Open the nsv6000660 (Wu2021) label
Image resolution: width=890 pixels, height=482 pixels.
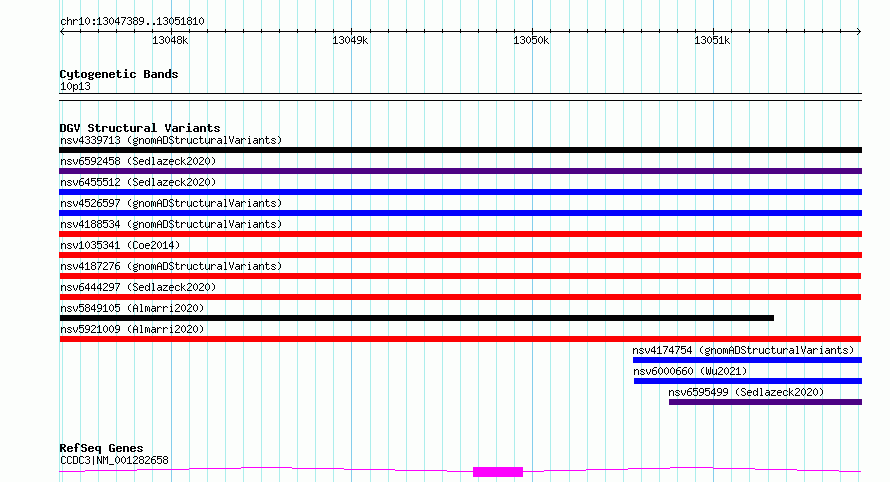[690, 371]
